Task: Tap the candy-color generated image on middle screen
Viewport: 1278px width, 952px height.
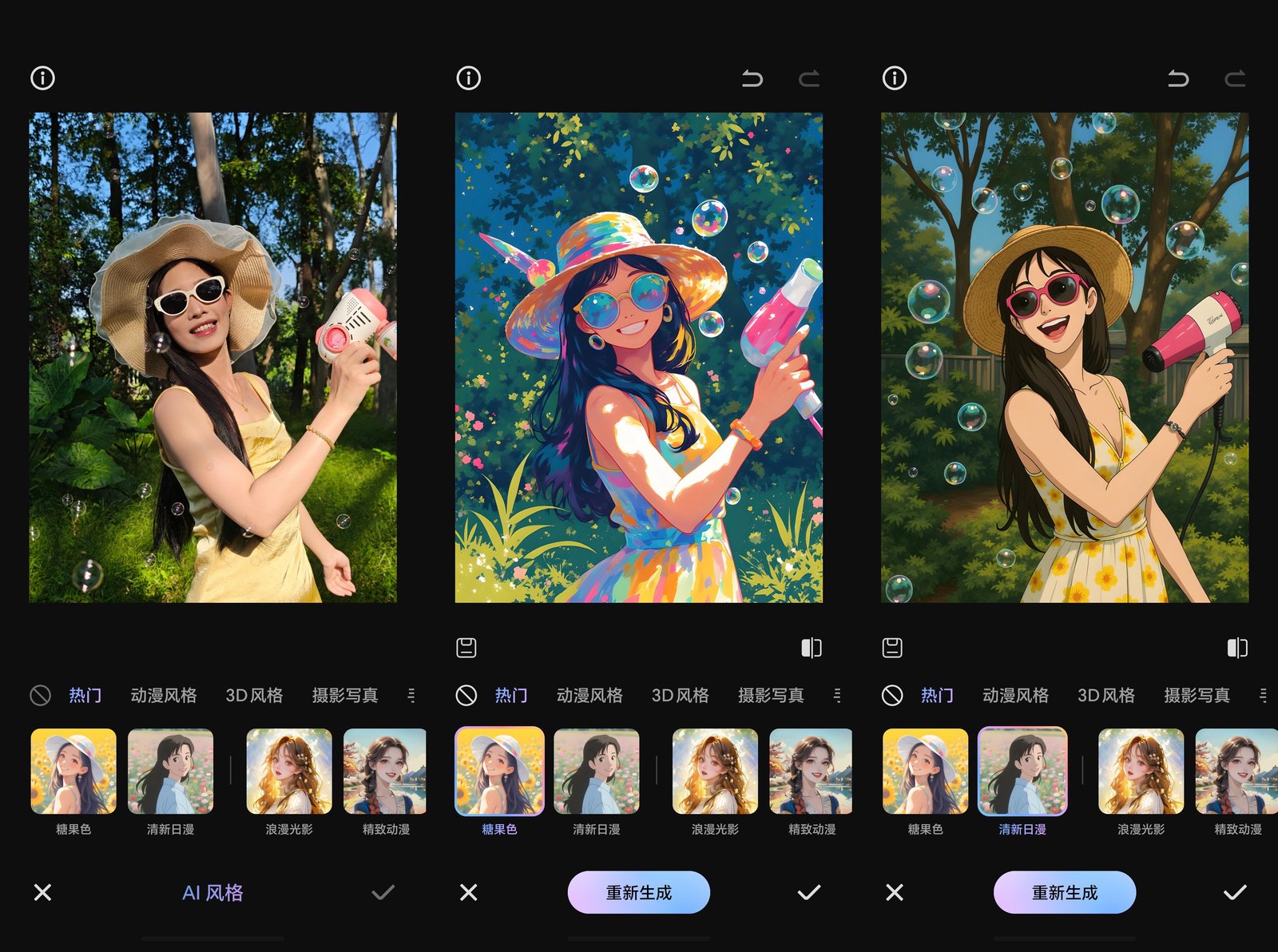Action: click(639, 358)
